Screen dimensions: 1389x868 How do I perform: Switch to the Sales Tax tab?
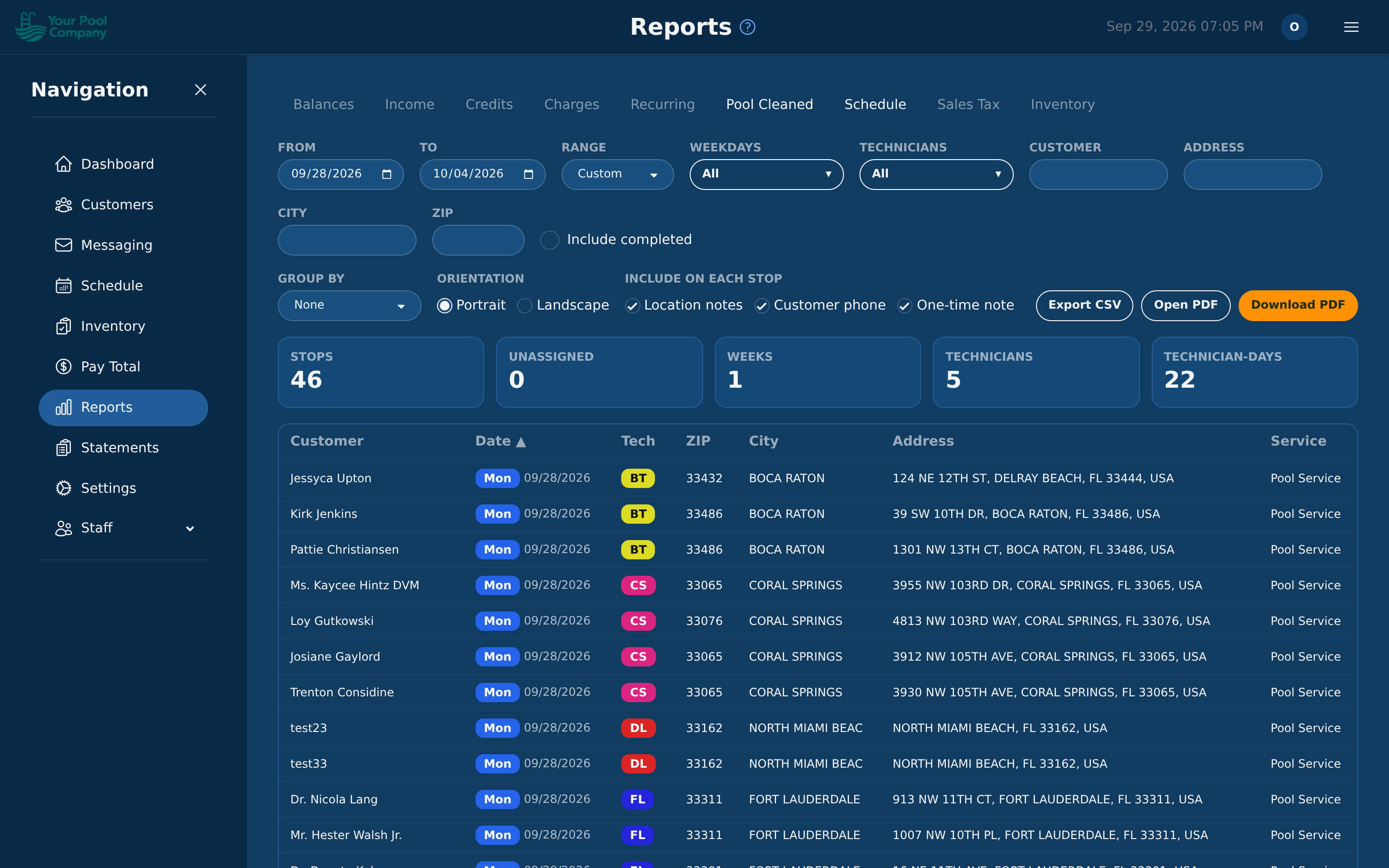967,105
